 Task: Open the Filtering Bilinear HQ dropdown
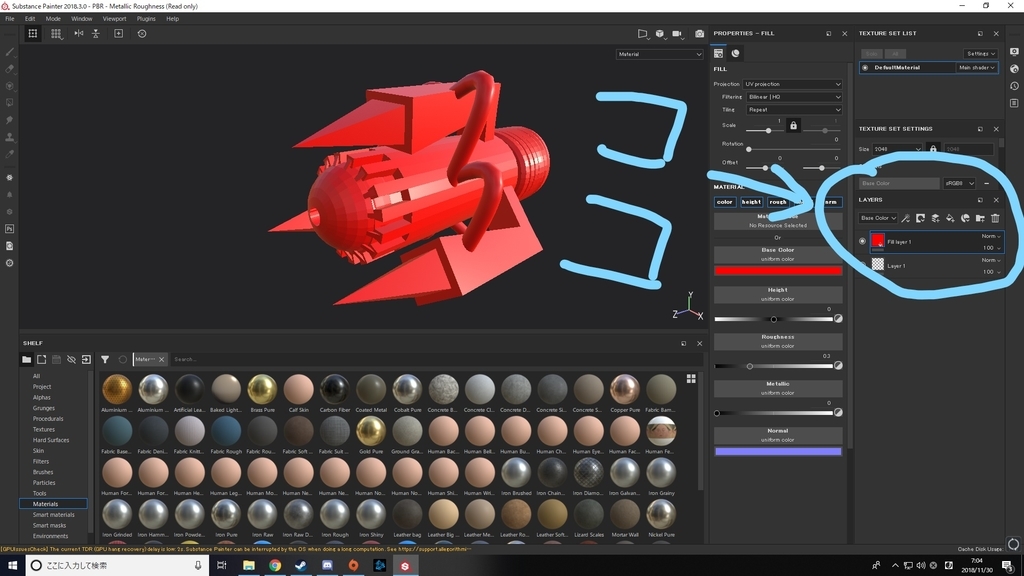click(793, 97)
